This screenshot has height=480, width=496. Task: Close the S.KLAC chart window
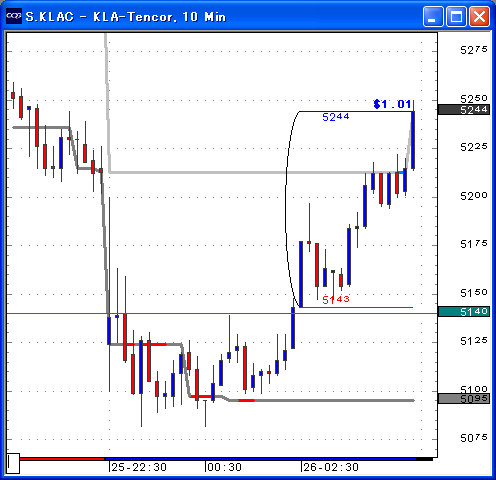pos(479,16)
